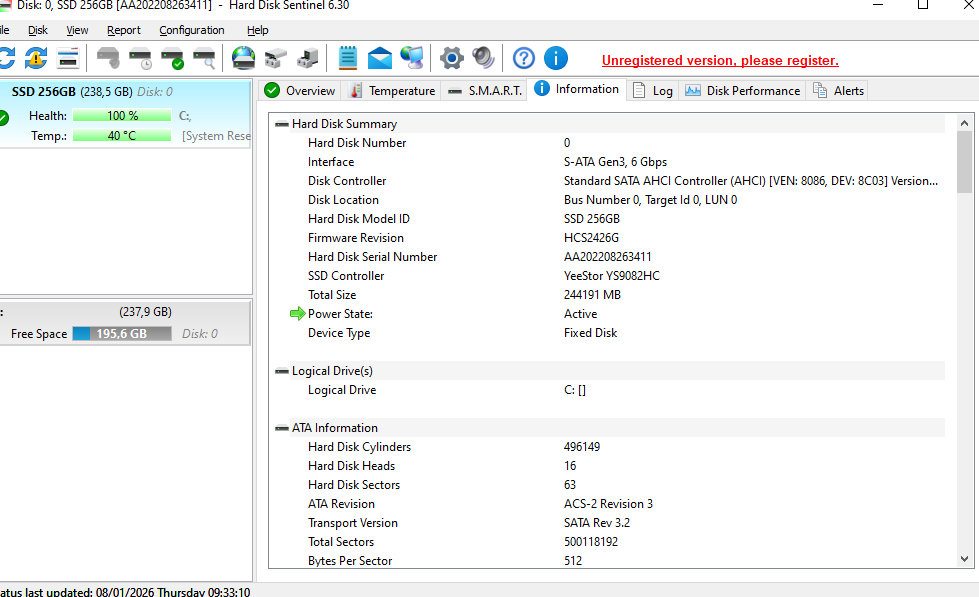
Task: Click the 'Unregistered version, please register' link
Action: (x=720, y=60)
